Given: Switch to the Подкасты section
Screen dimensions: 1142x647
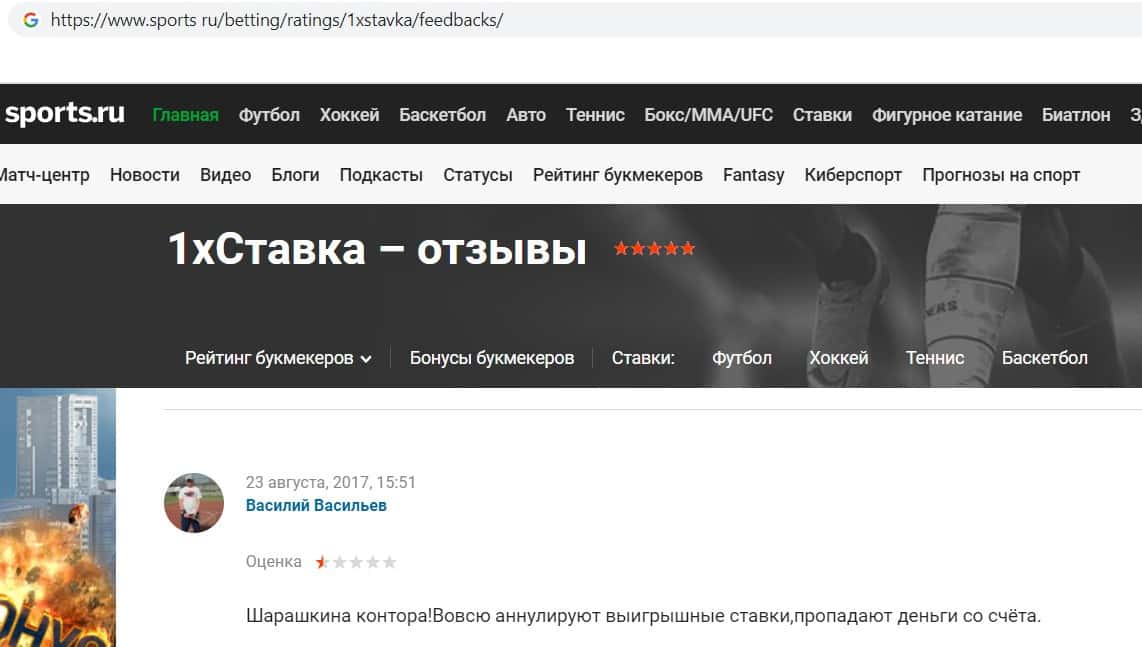Looking at the screenshot, I should click(x=381, y=175).
